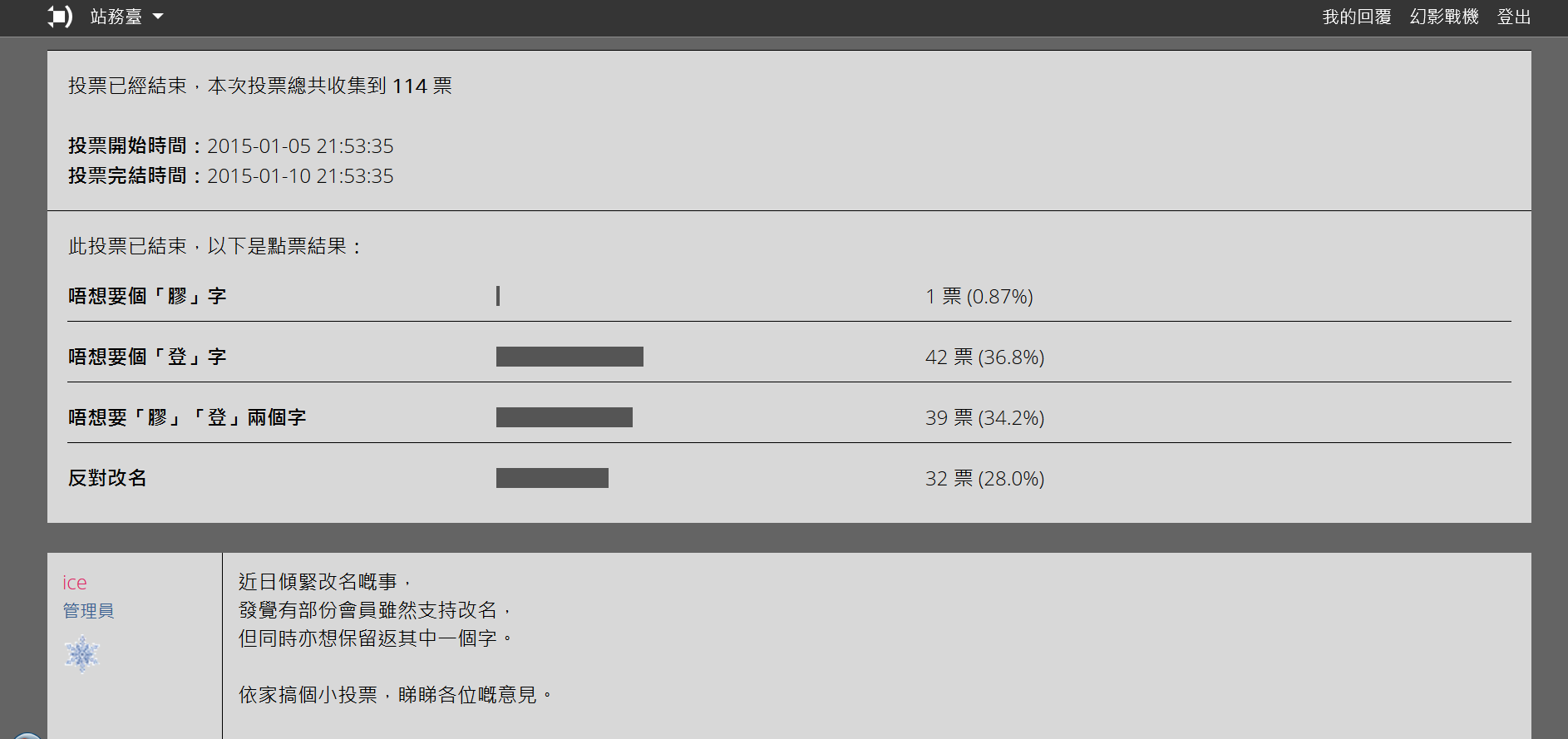This screenshot has height=739, width=1568.
Task: Click the 投票完結時間 timestamp
Action: [300, 176]
